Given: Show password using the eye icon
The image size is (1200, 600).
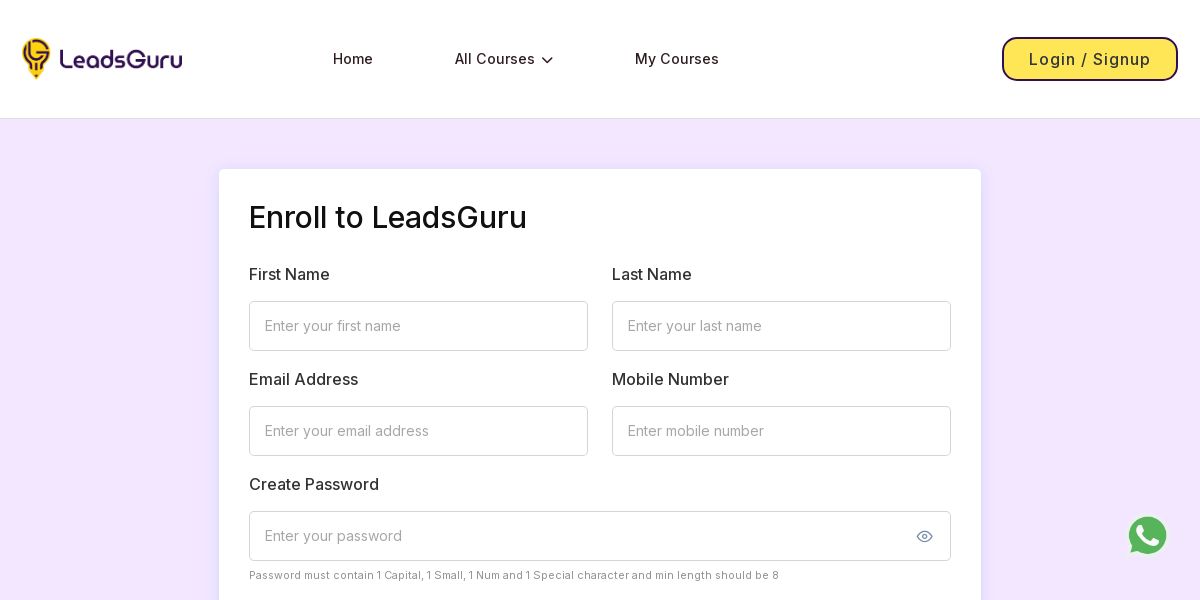Looking at the screenshot, I should (x=924, y=537).
